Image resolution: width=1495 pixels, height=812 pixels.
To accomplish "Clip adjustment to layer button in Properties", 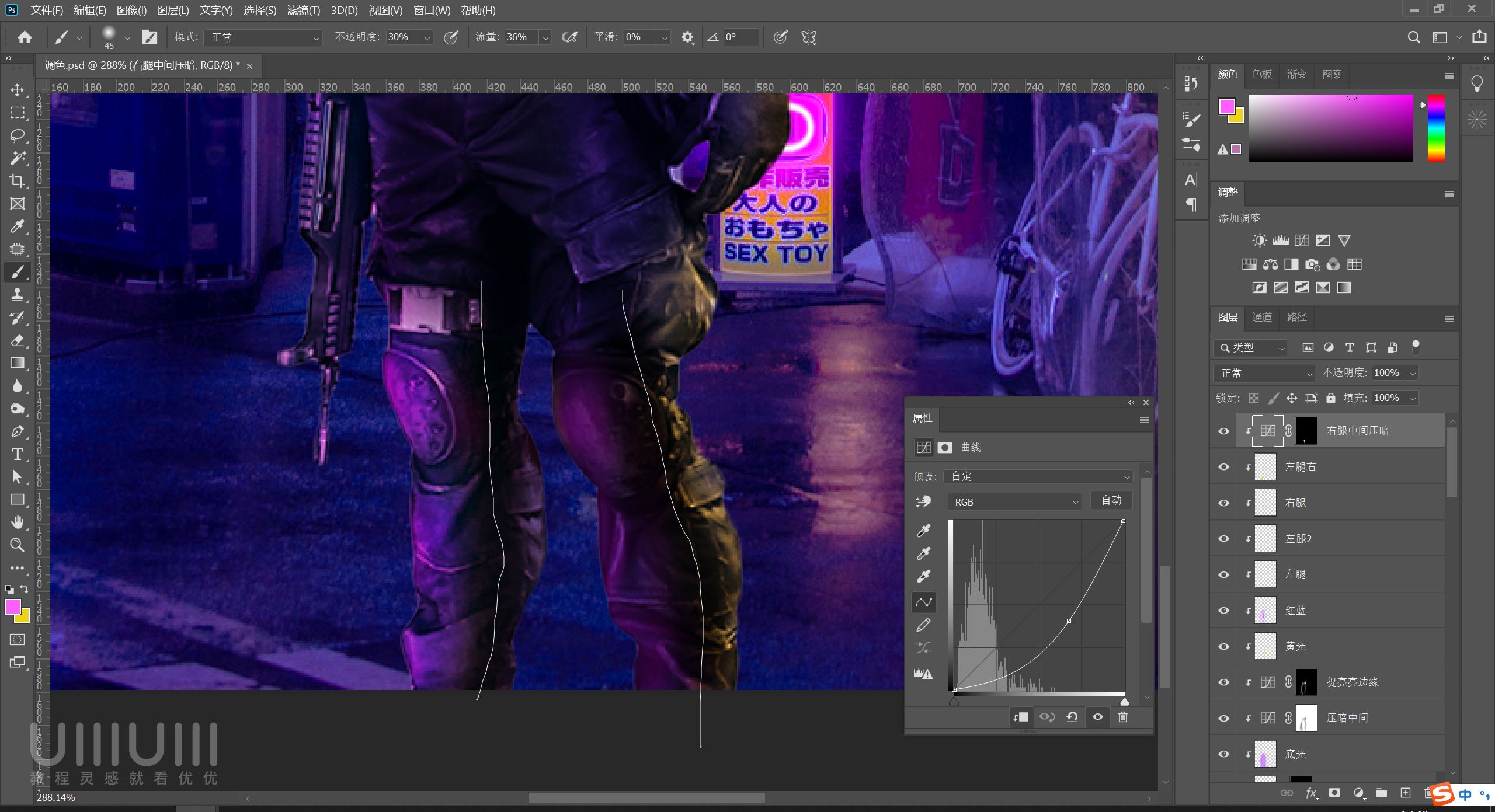I will tap(1021, 717).
